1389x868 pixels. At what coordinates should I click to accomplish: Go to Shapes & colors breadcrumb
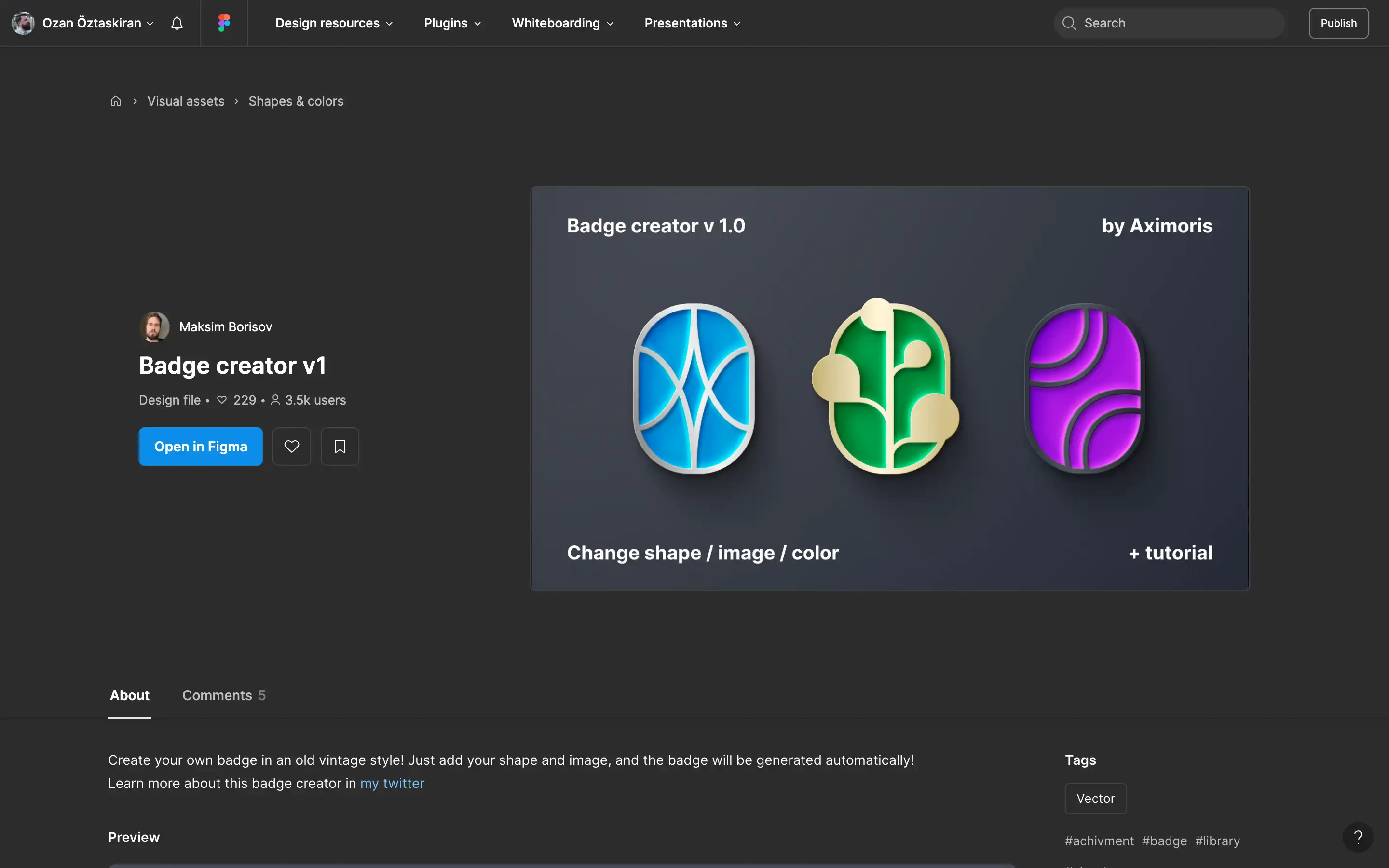click(x=296, y=101)
